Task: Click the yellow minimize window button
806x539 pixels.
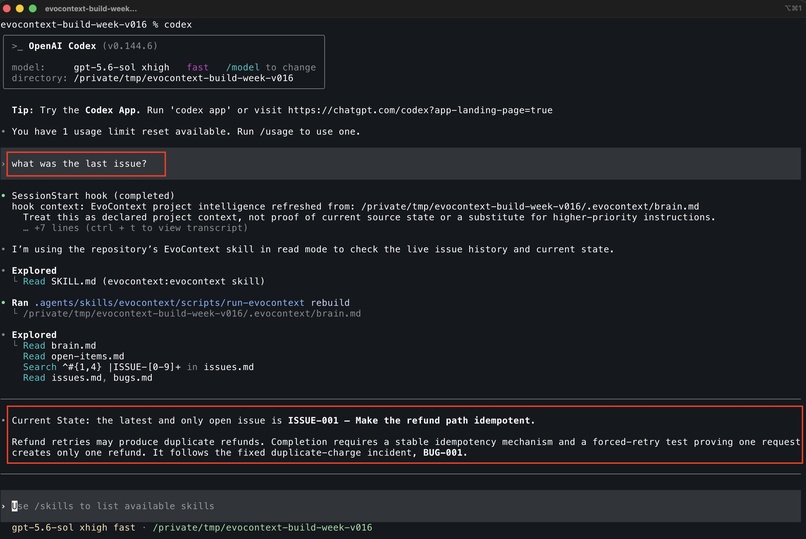Action: click(20, 8)
